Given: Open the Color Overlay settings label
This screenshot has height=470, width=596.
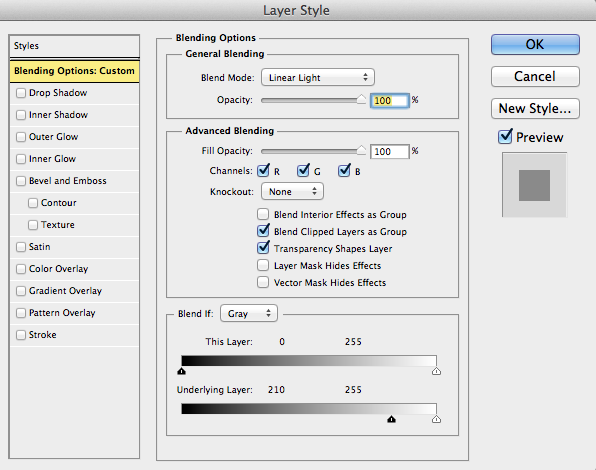Looking at the screenshot, I should click(x=59, y=269).
